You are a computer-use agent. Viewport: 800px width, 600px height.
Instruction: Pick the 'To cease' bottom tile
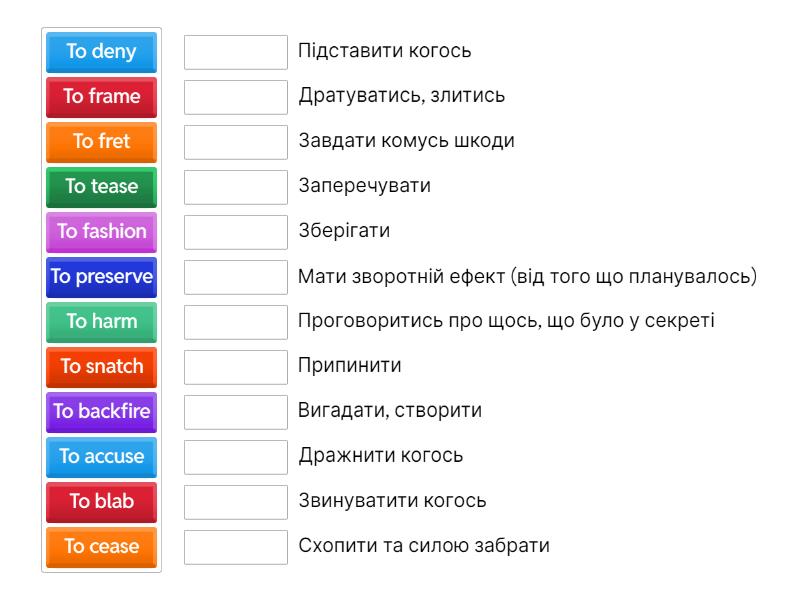pyautogui.click(x=100, y=547)
